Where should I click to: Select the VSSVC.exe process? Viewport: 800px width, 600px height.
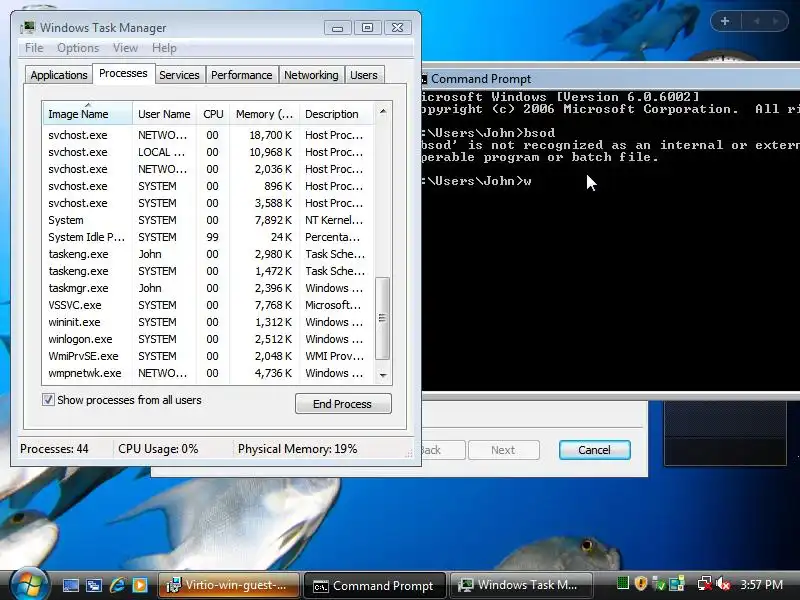[209, 305]
